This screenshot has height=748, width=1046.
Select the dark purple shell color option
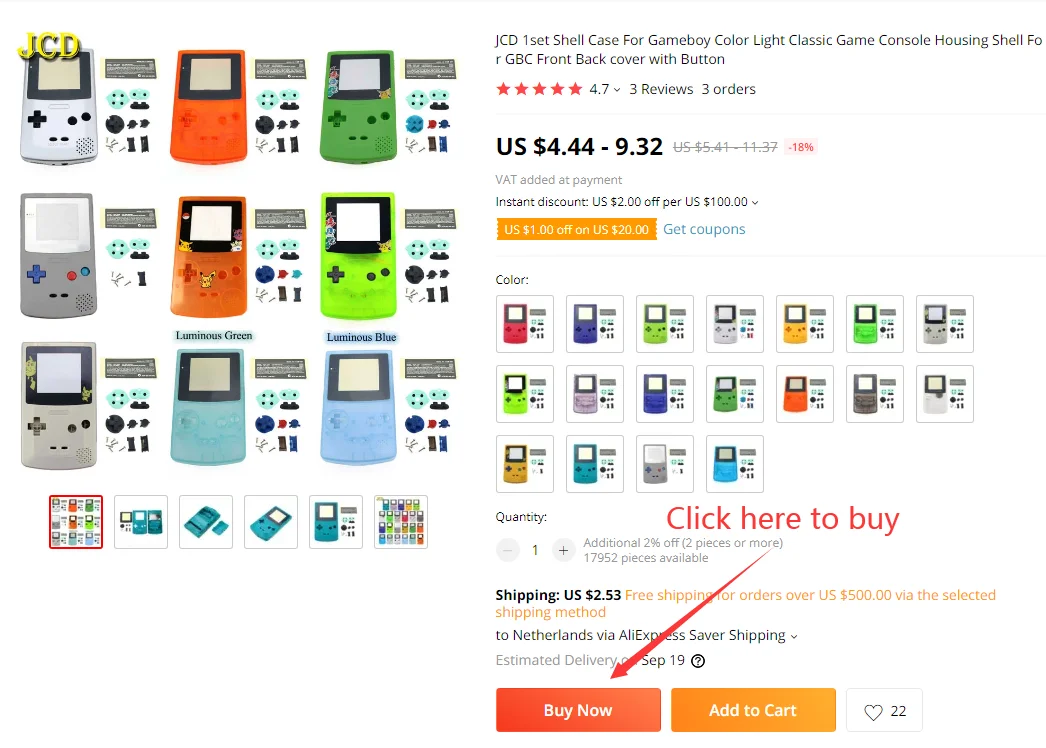tap(595, 324)
